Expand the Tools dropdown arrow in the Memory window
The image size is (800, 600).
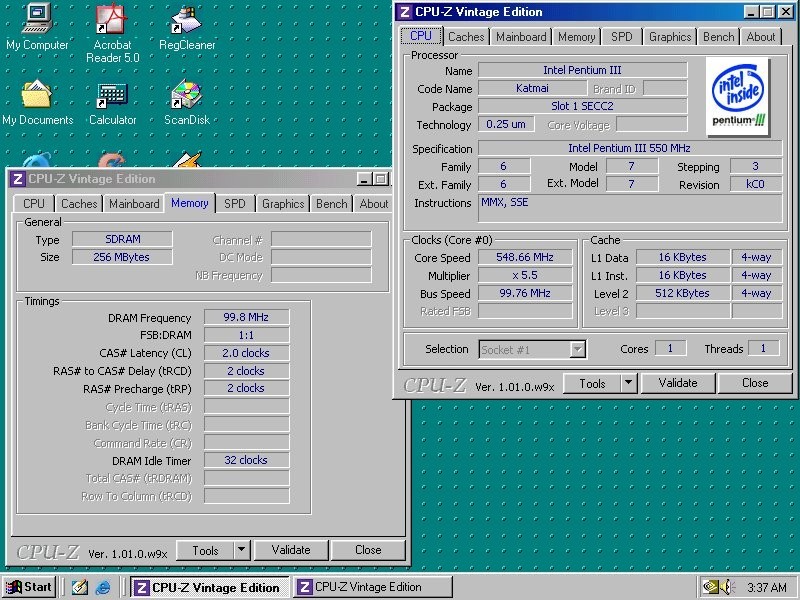click(241, 550)
